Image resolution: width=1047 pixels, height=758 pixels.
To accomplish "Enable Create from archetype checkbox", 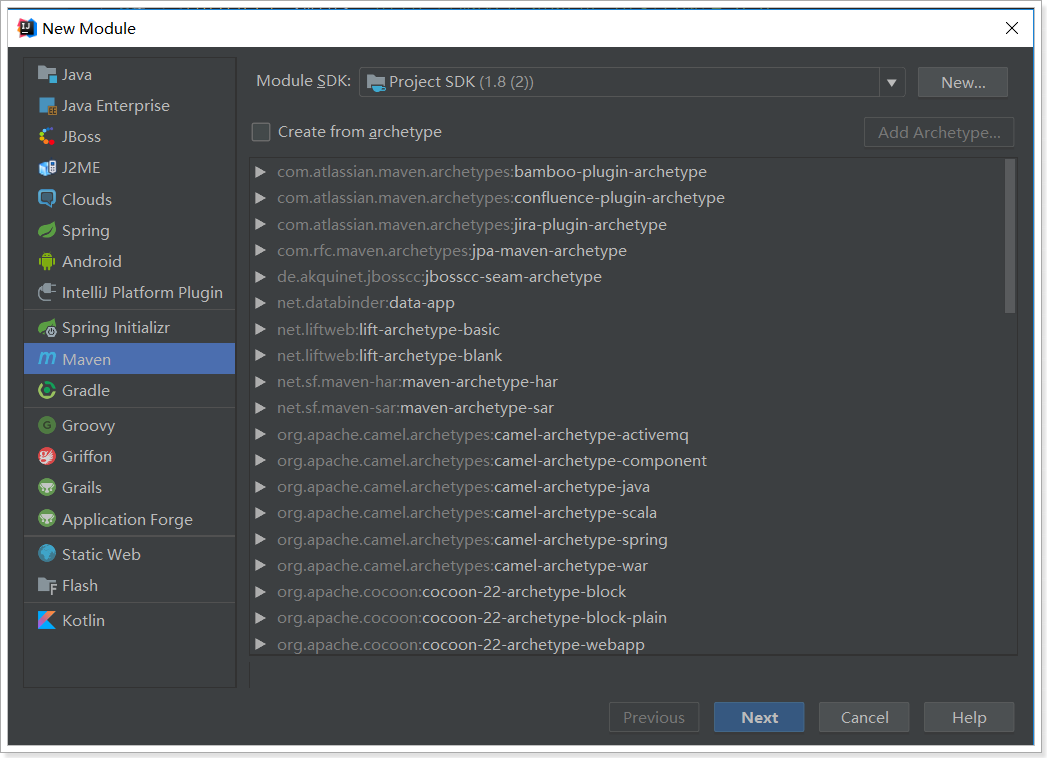I will (261, 132).
